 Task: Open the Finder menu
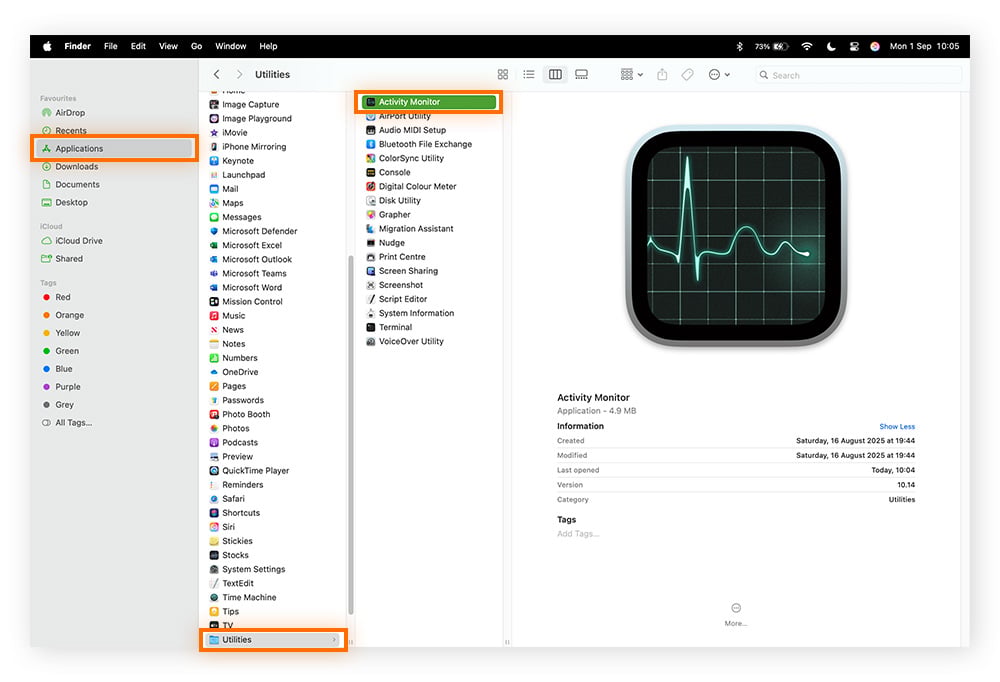pos(77,46)
